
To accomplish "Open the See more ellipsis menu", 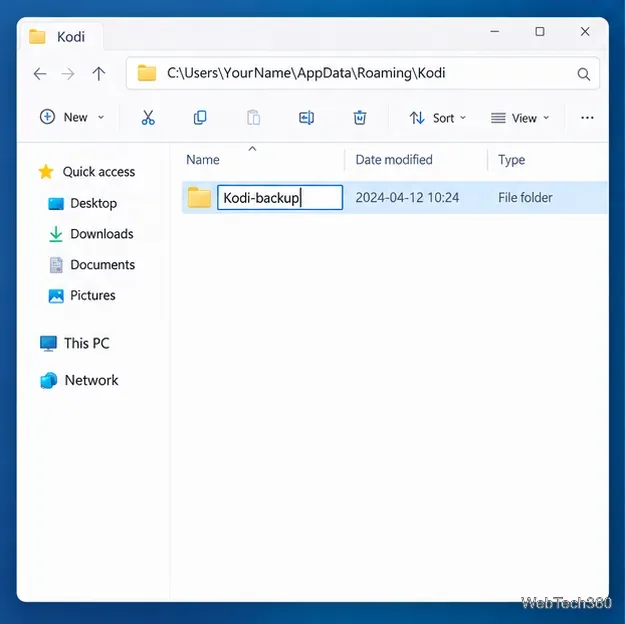I will click(587, 118).
